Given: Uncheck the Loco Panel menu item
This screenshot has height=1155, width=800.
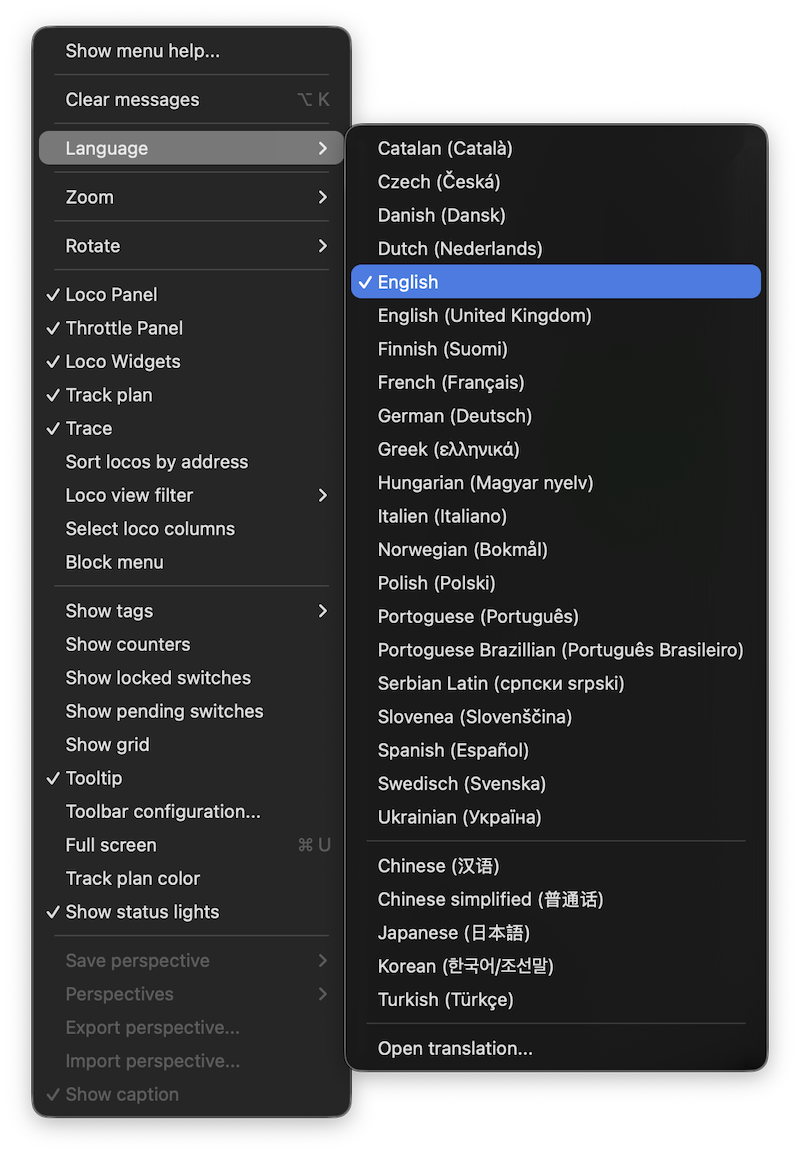Looking at the screenshot, I should coord(111,295).
